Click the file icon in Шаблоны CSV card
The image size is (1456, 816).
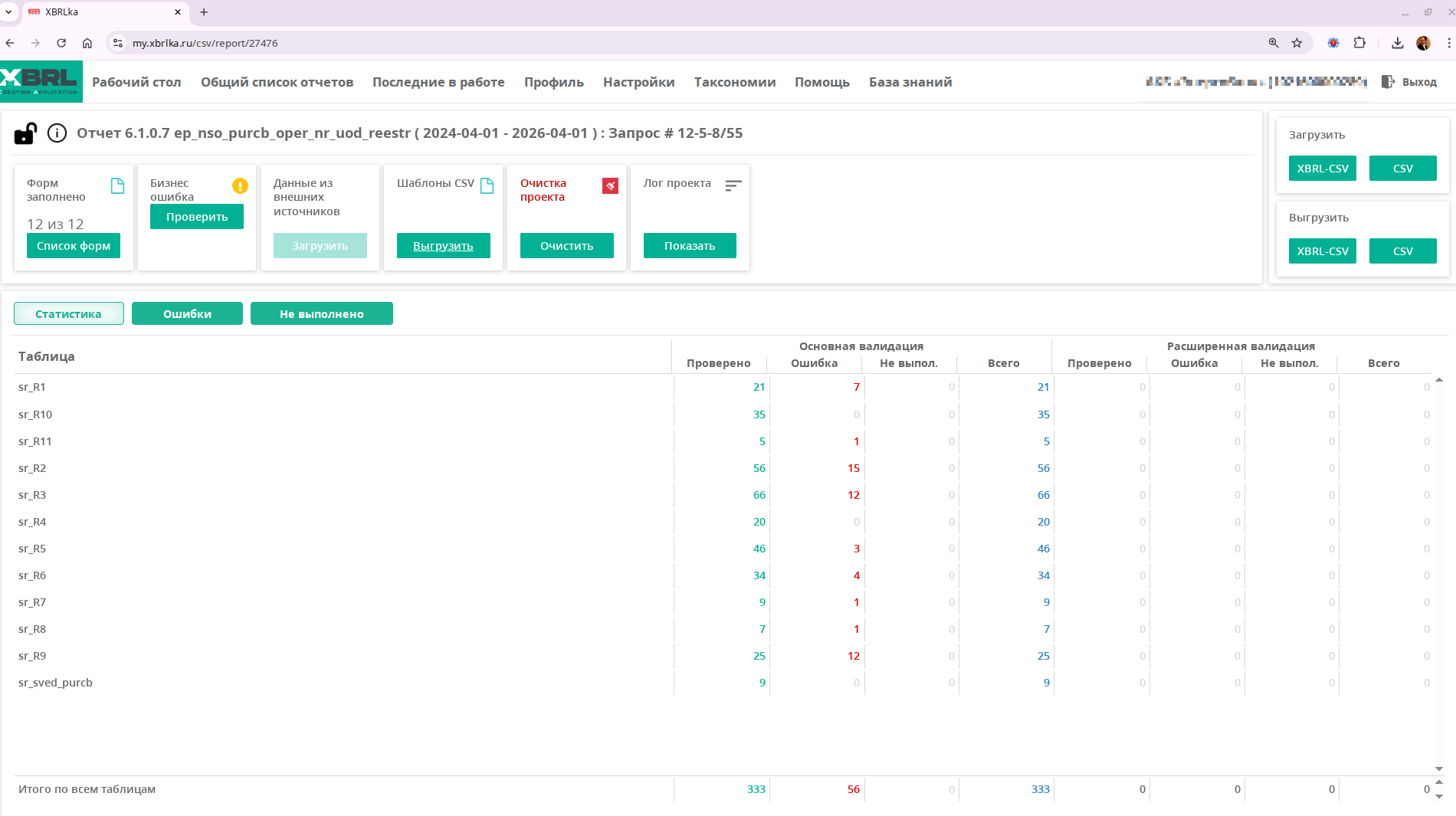pos(487,185)
